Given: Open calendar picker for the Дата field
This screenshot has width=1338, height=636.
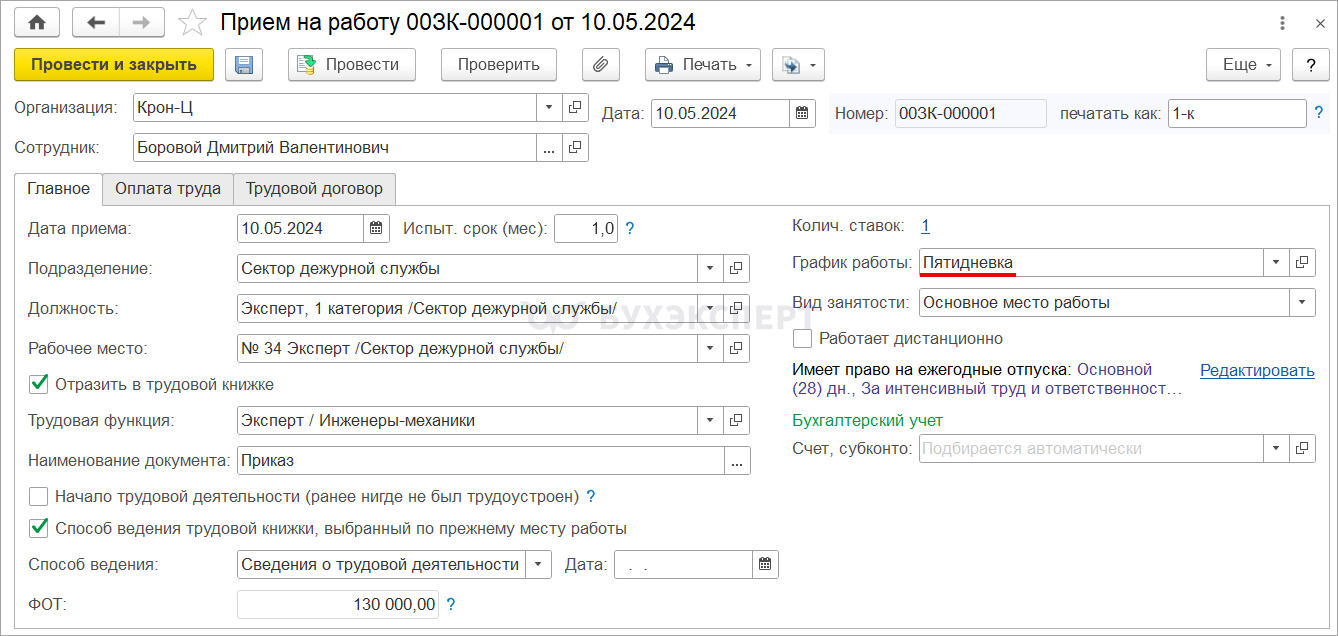Looking at the screenshot, I should (x=803, y=114).
